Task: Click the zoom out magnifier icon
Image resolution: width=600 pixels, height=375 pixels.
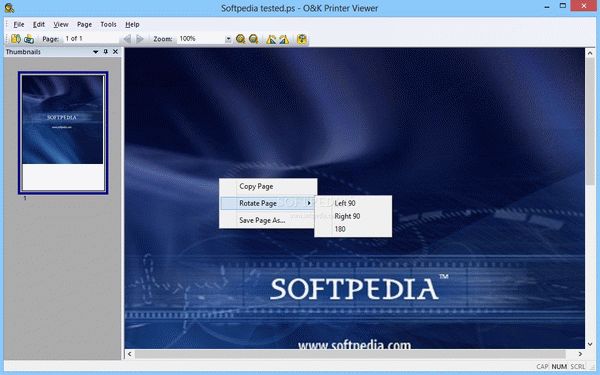Action: point(253,39)
